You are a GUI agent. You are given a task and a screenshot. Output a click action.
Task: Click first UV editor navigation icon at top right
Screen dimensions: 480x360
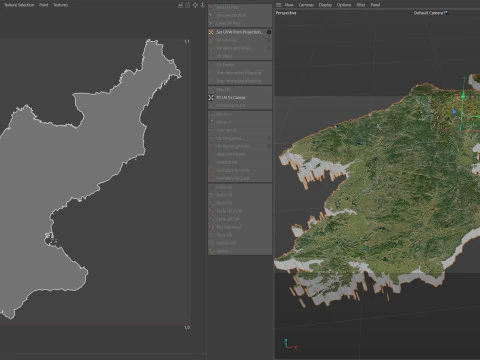[x=180, y=5]
